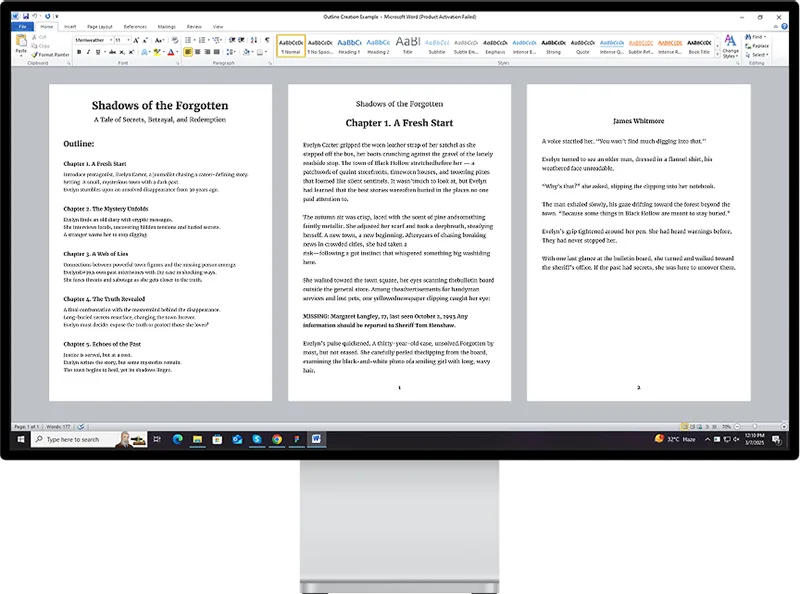This screenshot has width=800, height=594.
Task: Click the Grow Font icon
Action: [x=137, y=40]
